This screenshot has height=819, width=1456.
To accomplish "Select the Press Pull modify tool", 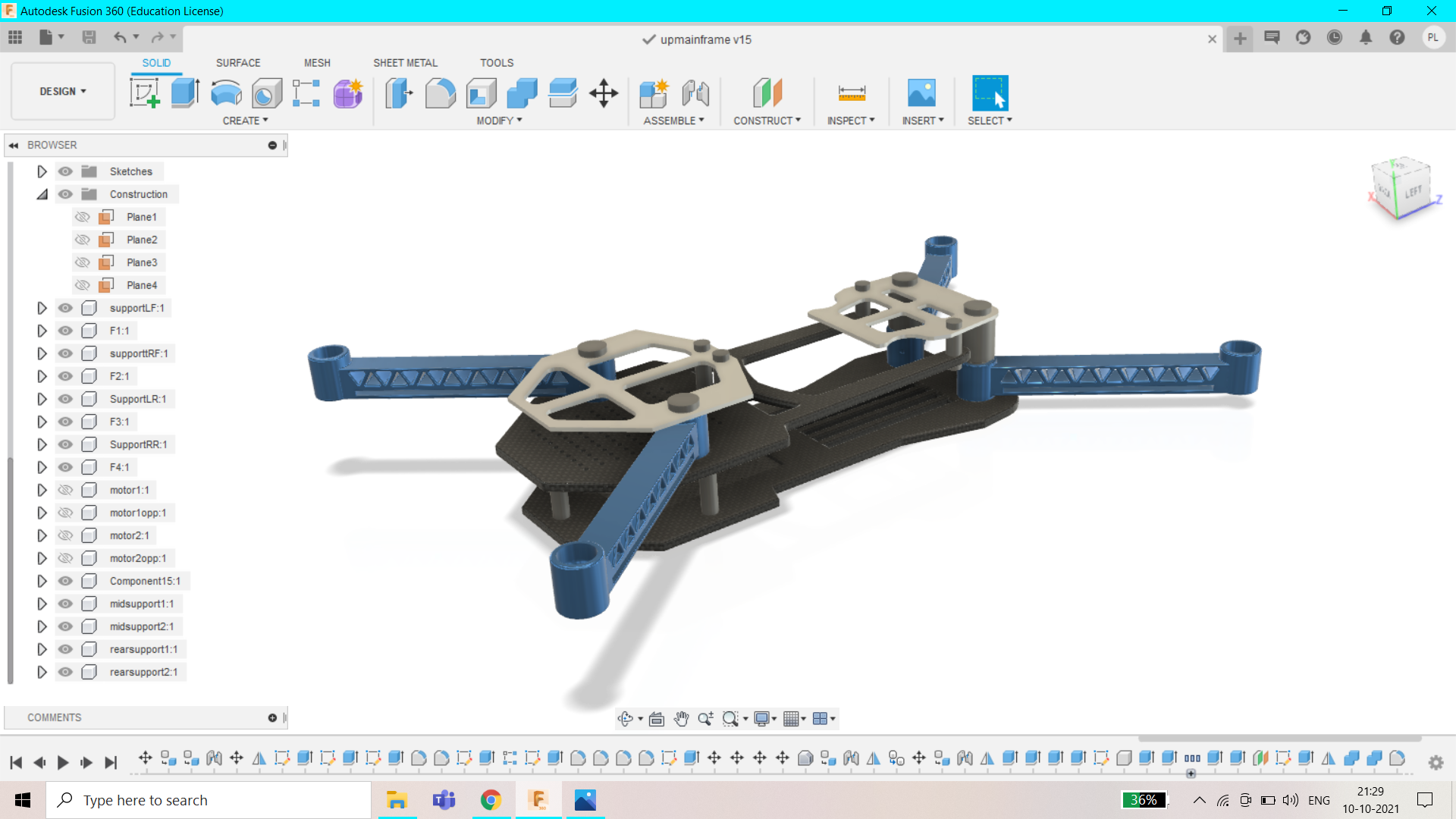I will pos(398,93).
